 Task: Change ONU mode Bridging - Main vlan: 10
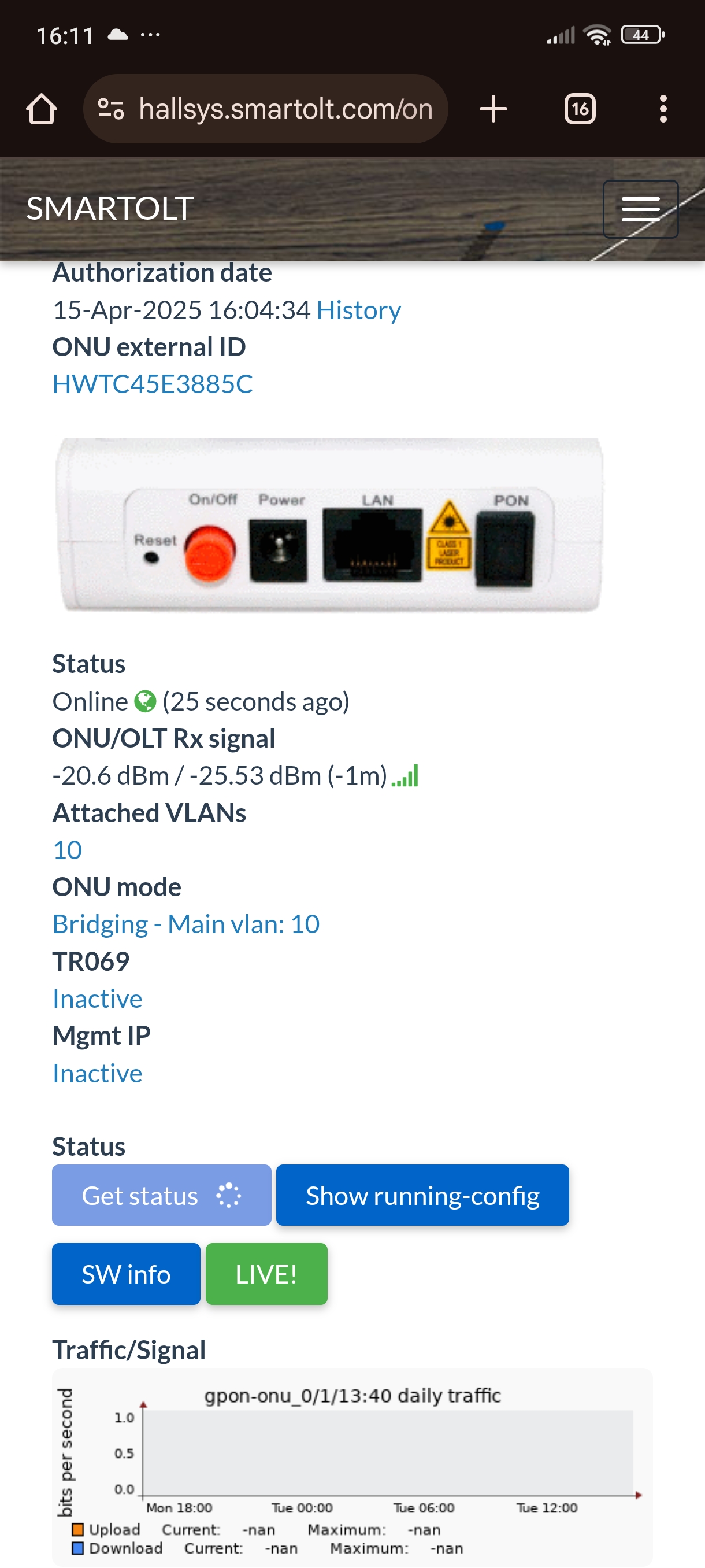[186, 924]
